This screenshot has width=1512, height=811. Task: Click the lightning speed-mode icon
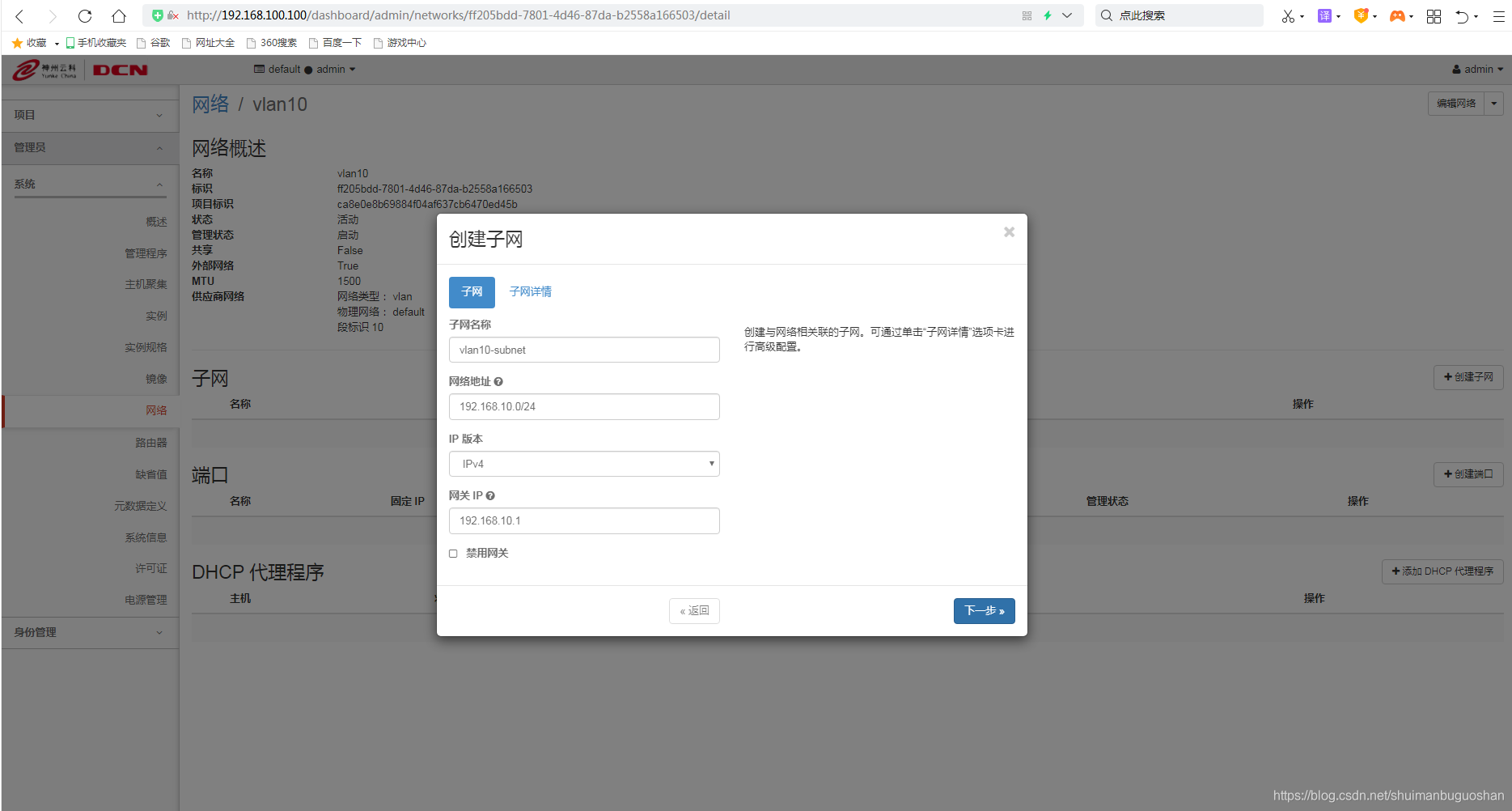tap(1048, 15)
